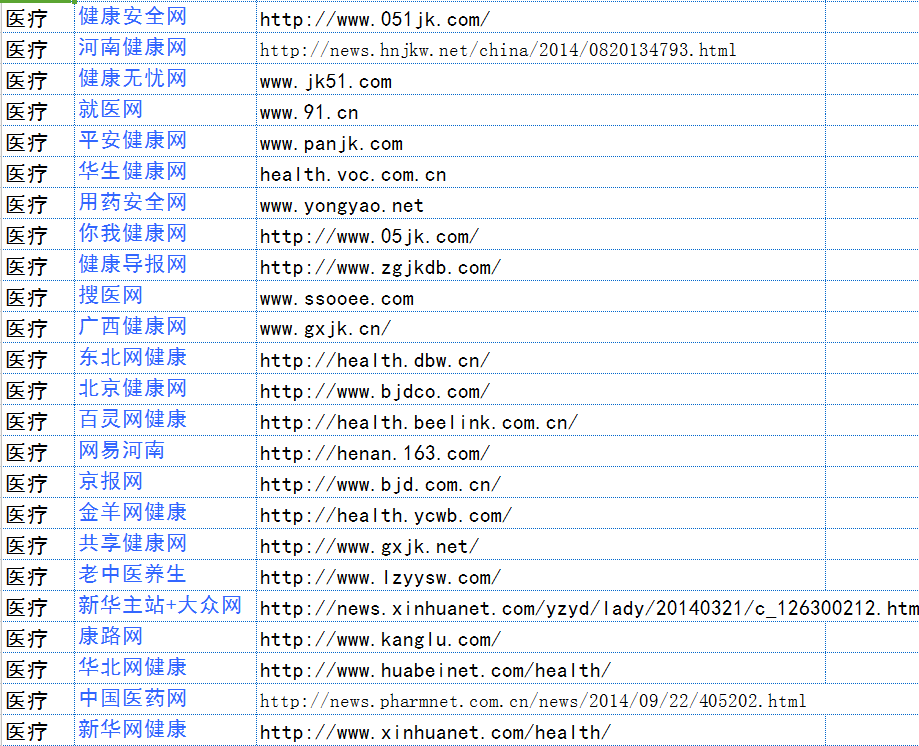Select the www.yongyao.net URL cell
The image size is (919, 746).
541,203
